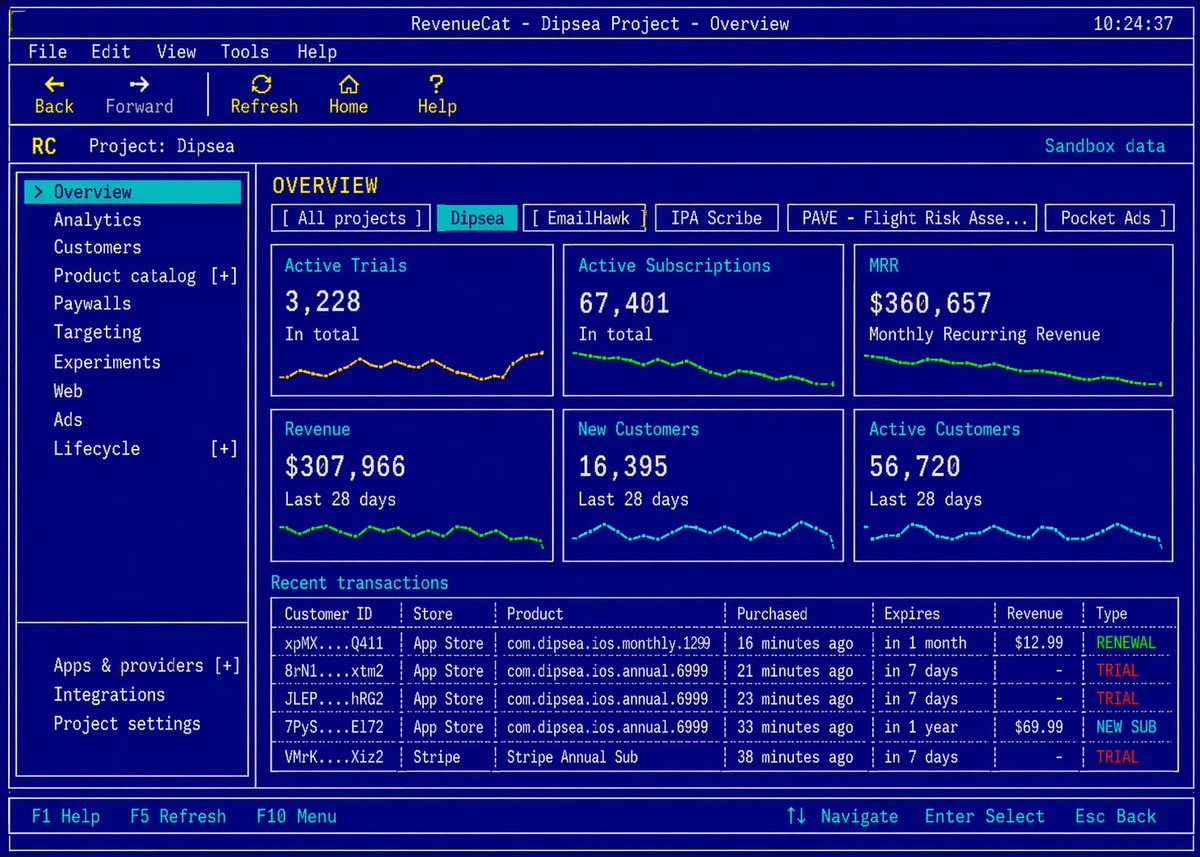This screenshot has width=1200, height=857.
Task: Click the RENEWAL type label
Action: tap(1126, 643)
